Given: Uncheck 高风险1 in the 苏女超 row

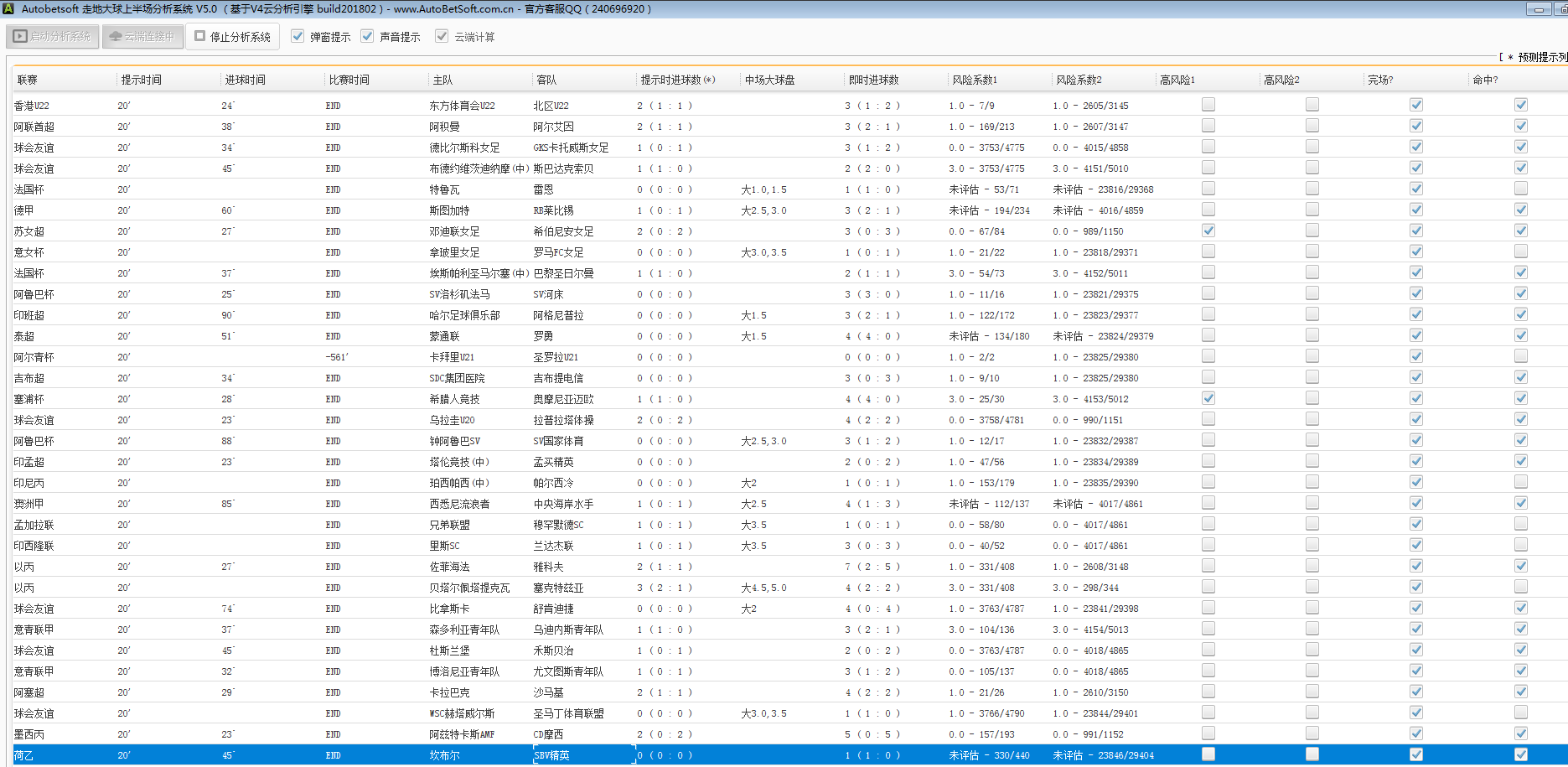Looking at the screenshot, I should coord(1208,231).
